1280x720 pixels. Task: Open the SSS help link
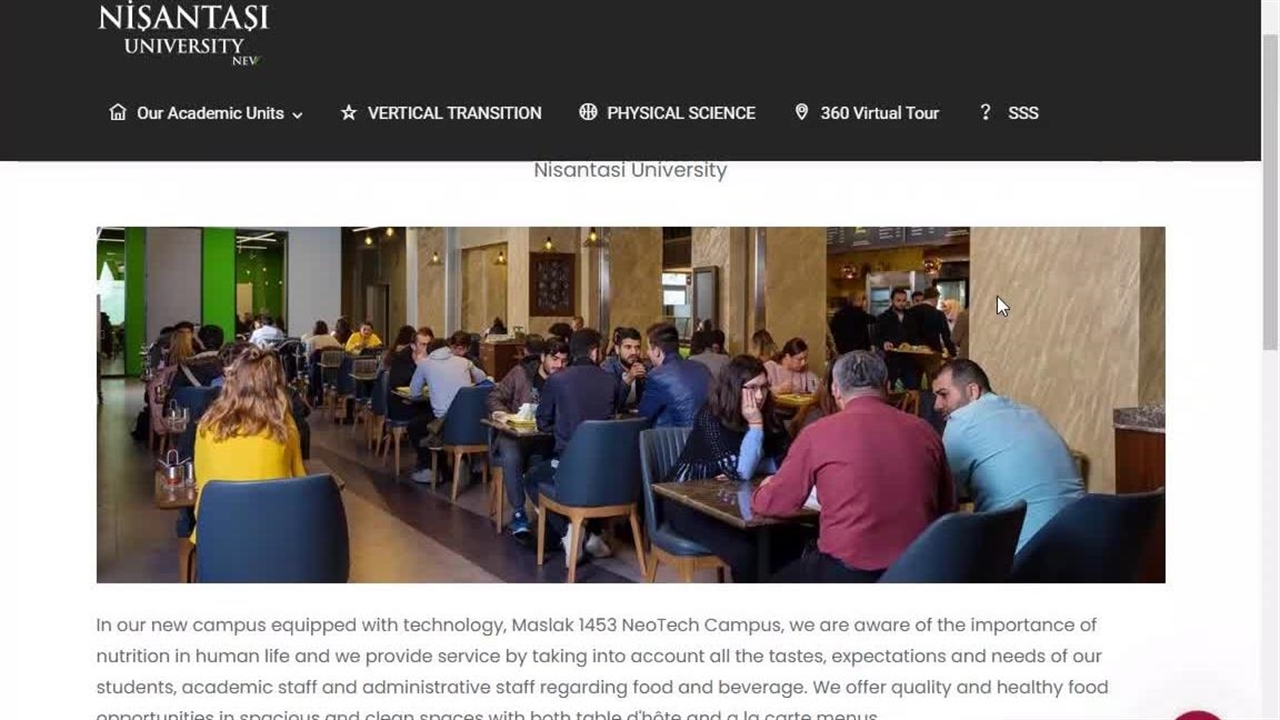pyautogui.click(x=1023, y=113)
